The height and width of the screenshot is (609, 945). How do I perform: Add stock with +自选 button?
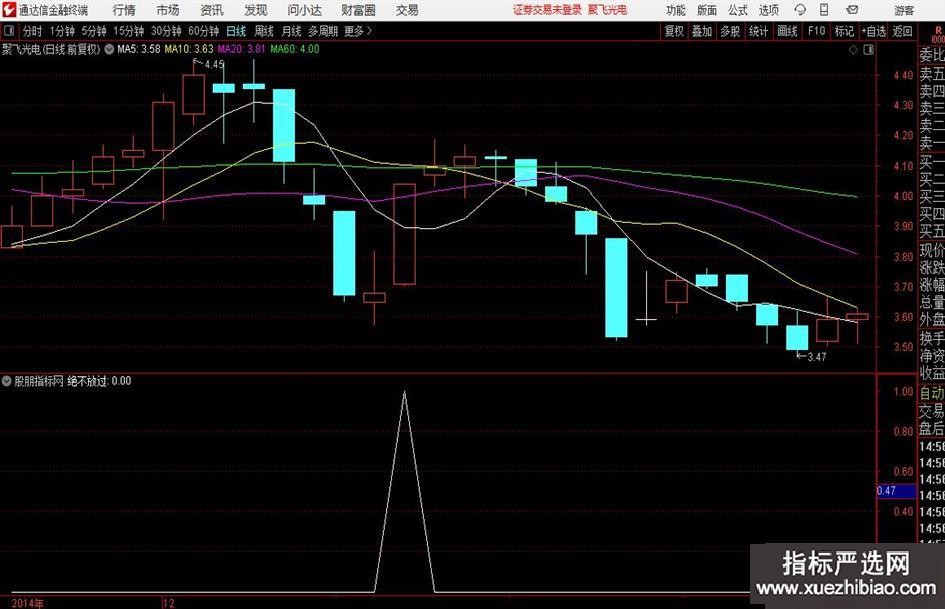pos(874,31)
